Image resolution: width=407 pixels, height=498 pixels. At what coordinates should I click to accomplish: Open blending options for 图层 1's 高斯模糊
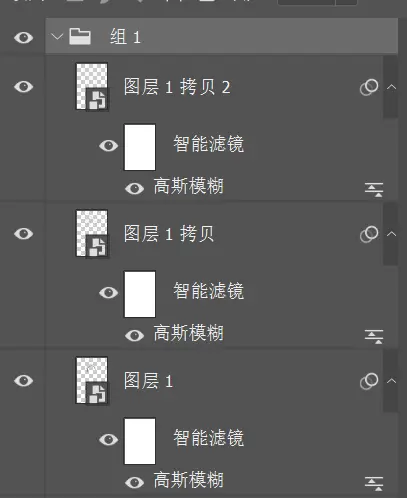coord(374,484)
